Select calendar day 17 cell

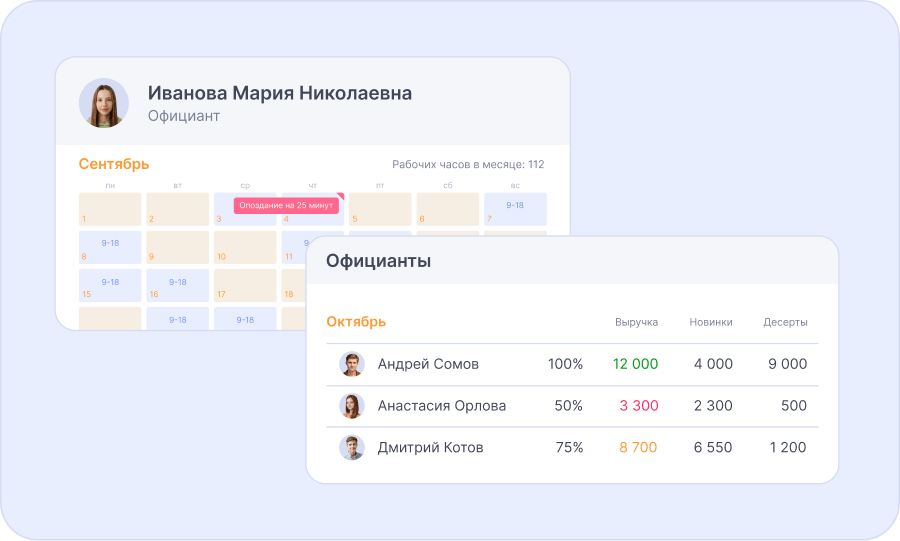245,285
